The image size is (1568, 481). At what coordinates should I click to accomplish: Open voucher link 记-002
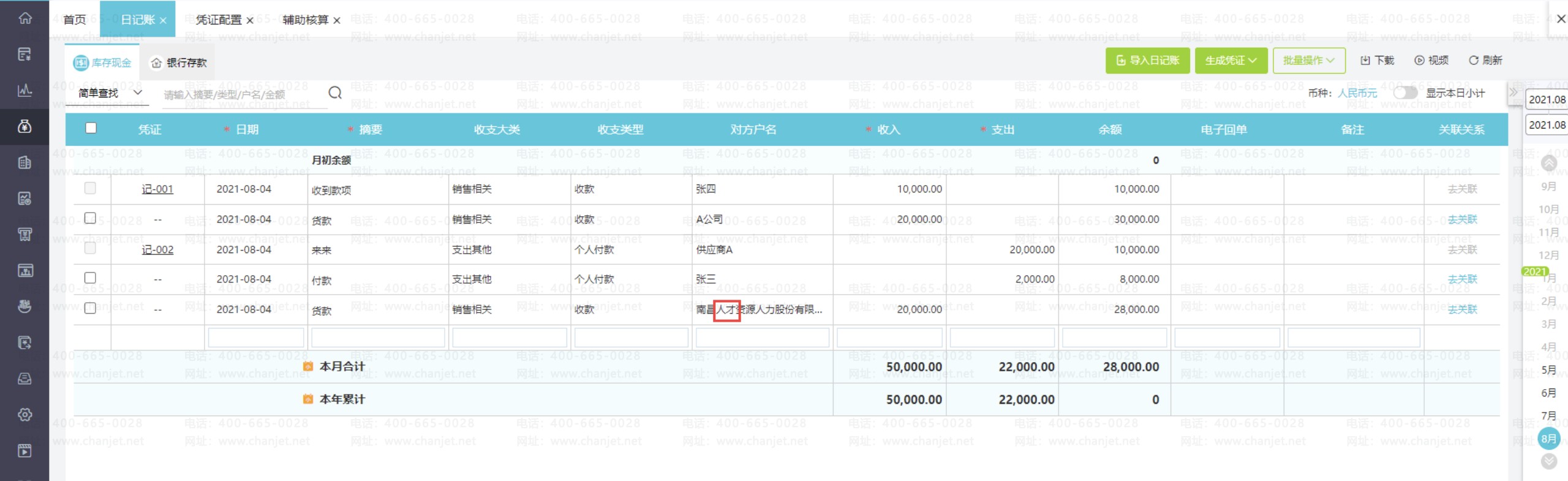click(157, 250)
